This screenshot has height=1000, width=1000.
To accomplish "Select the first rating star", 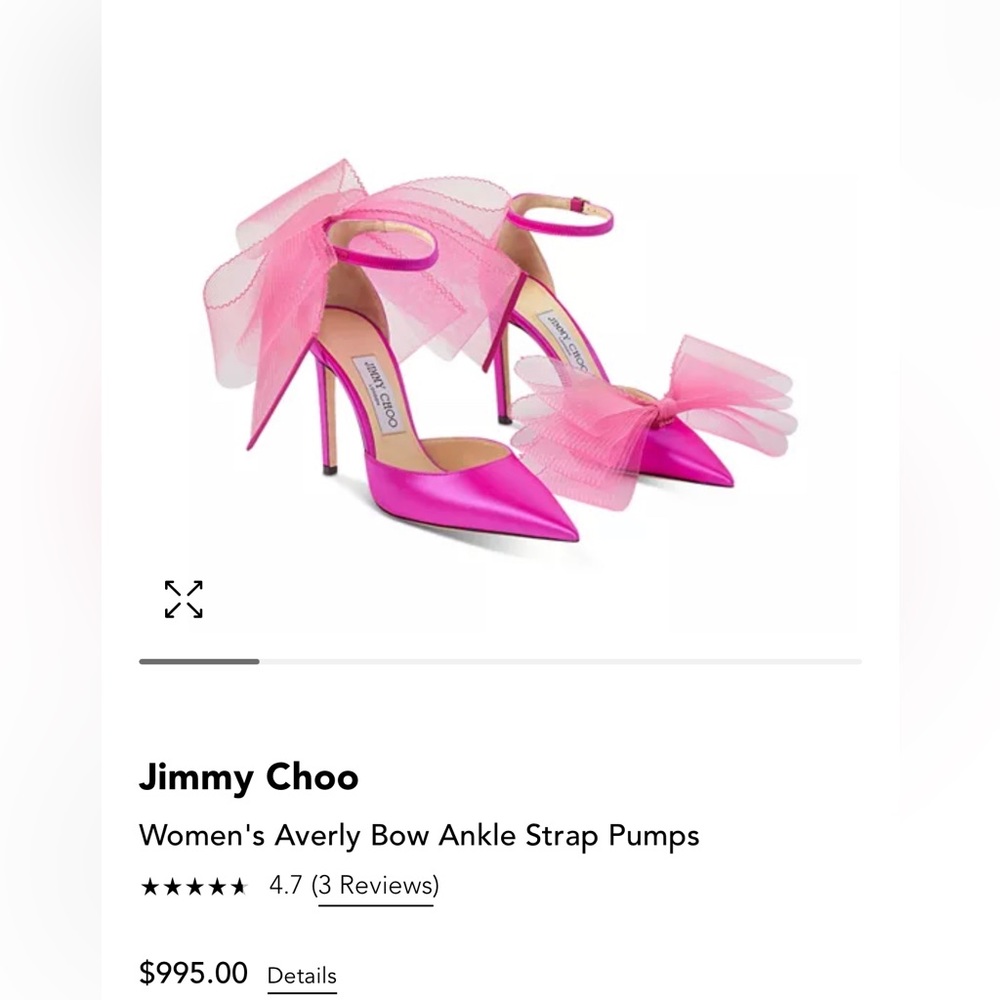I will [148, 885].
